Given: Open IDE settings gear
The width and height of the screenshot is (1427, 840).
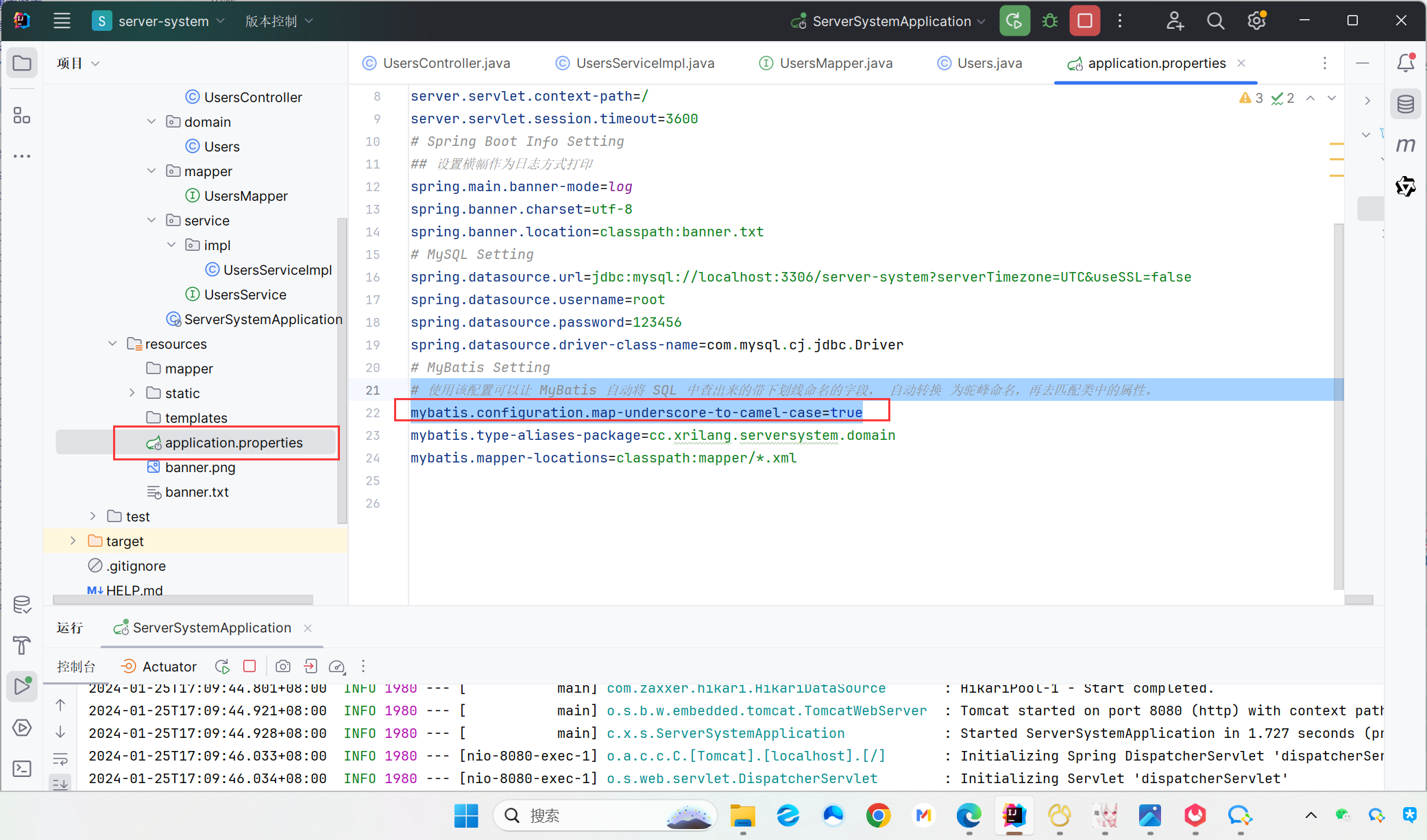Looking at the screenshot, I should (1256, 21).
